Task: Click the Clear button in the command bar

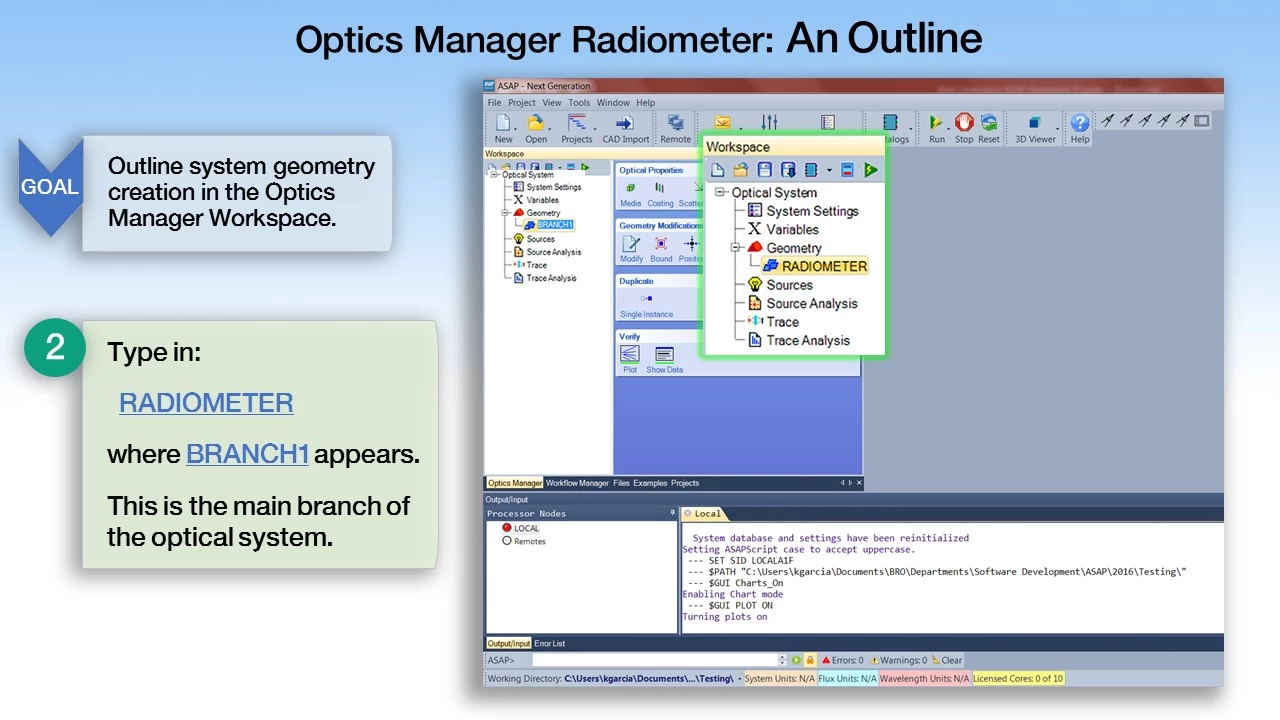Action: pos(946,660)
